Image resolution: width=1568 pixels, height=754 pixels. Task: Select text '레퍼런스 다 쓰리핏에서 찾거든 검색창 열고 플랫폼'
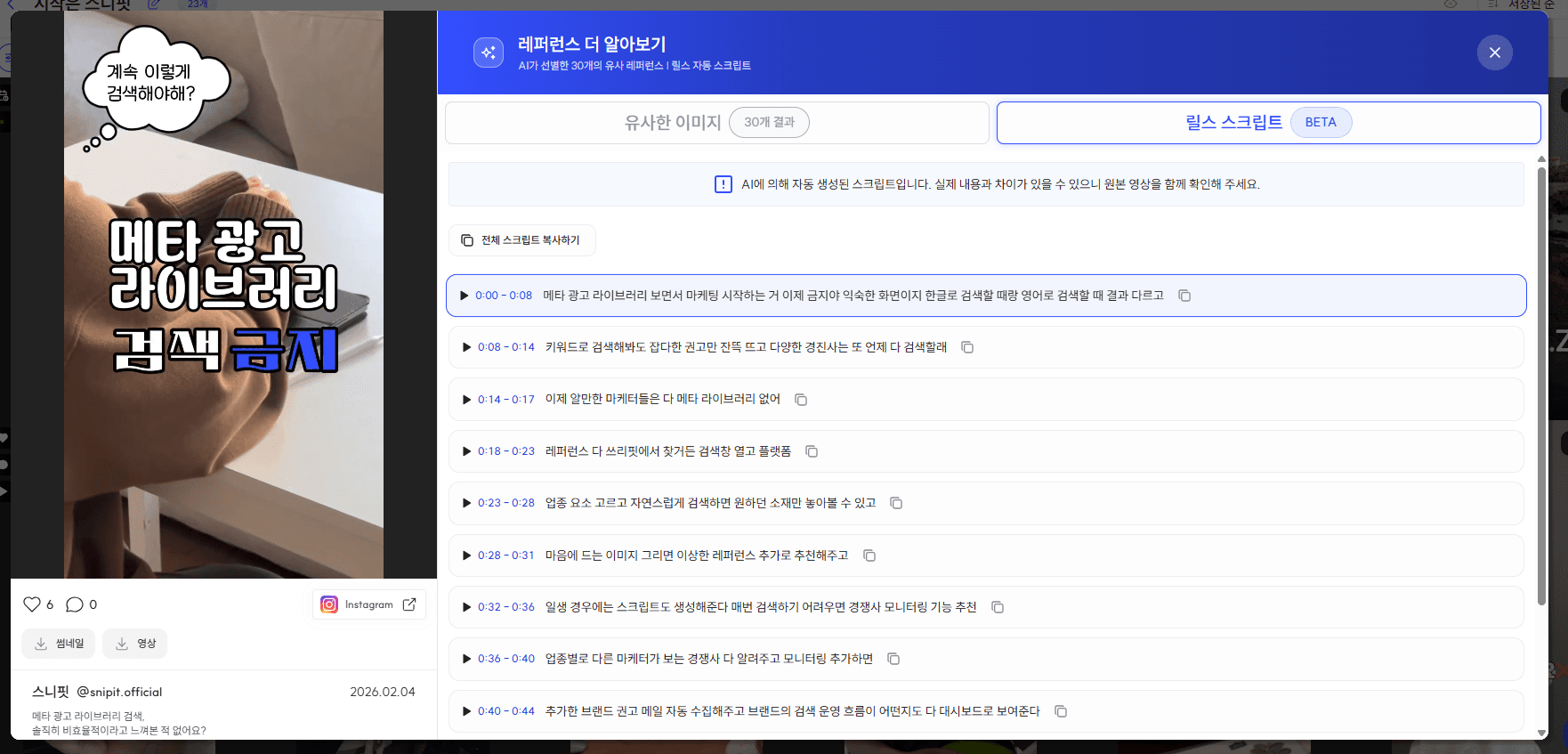668,451
